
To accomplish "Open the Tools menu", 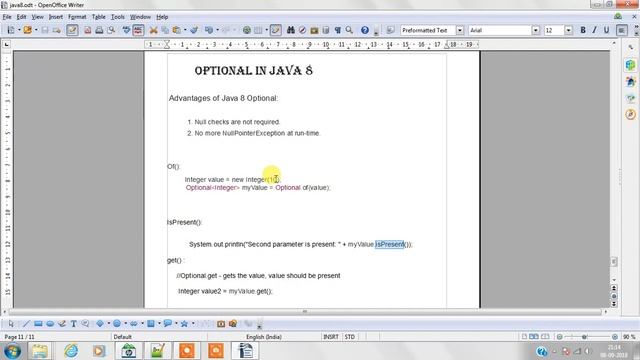I will pyautogui.click(x=118, y=17).
